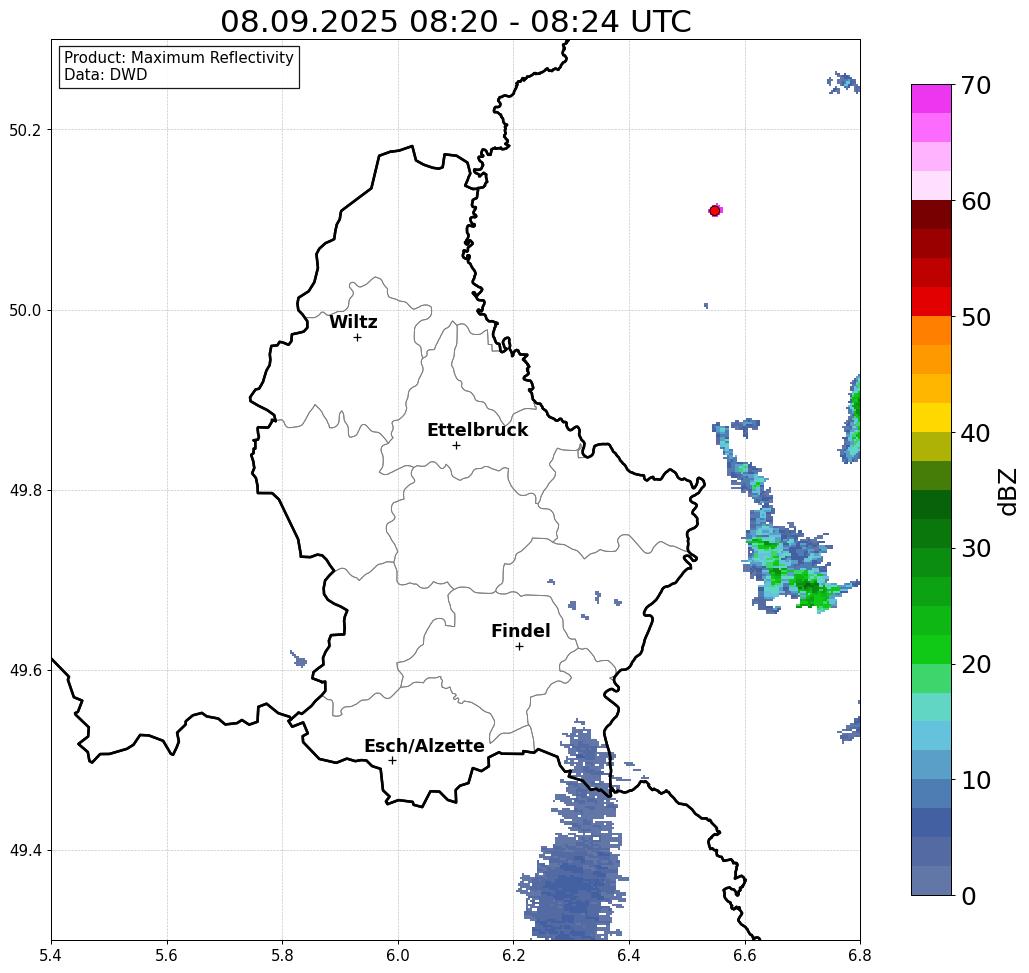1029x973 pixels.
Task: Click the colorbar tick value 0
Action: click(x=969, y=896)
